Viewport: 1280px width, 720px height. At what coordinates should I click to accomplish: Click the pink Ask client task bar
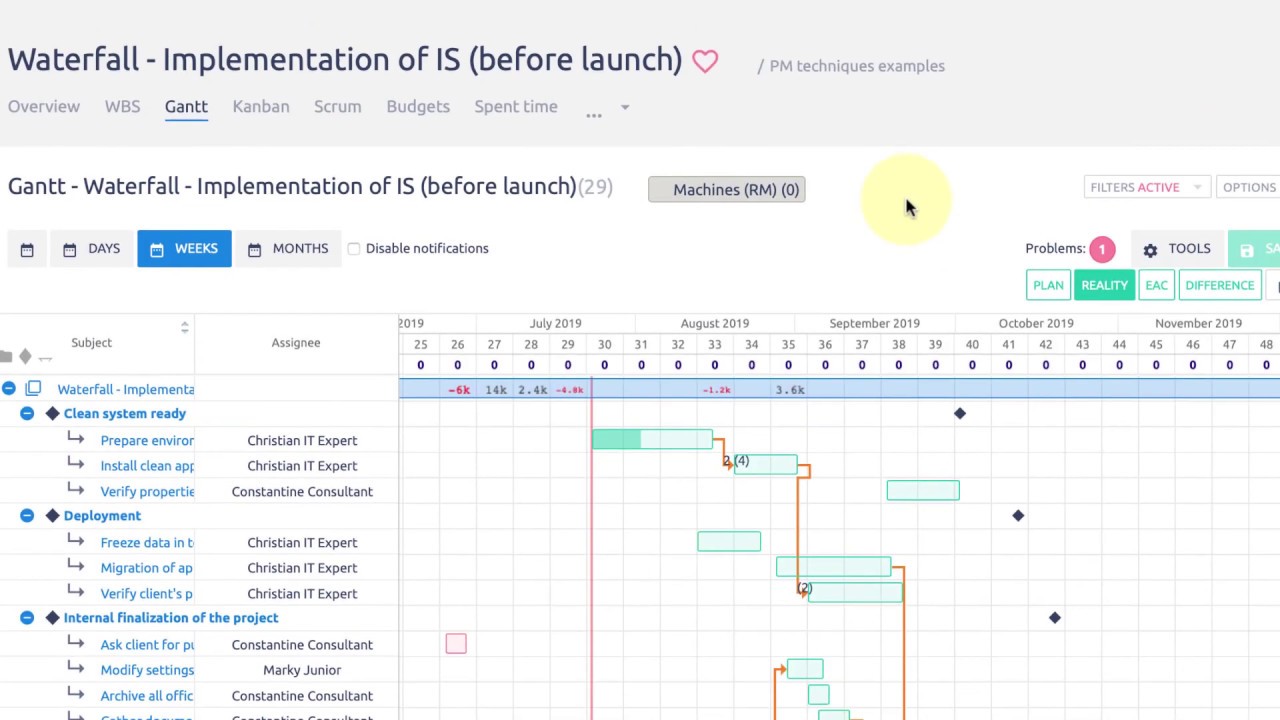(x=456, y=644)
